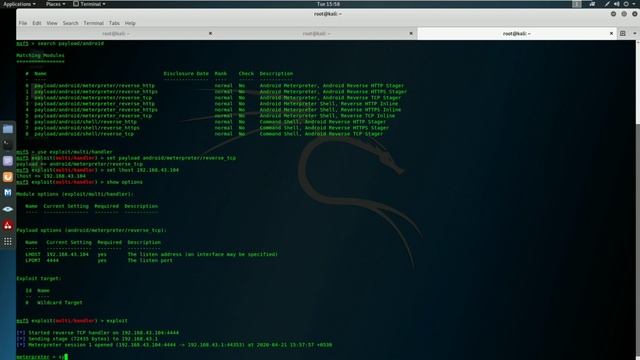This screenshot has height=360, width=640.
Task: Open the blue M Metasploit dock icon
Action: point(8,193)
